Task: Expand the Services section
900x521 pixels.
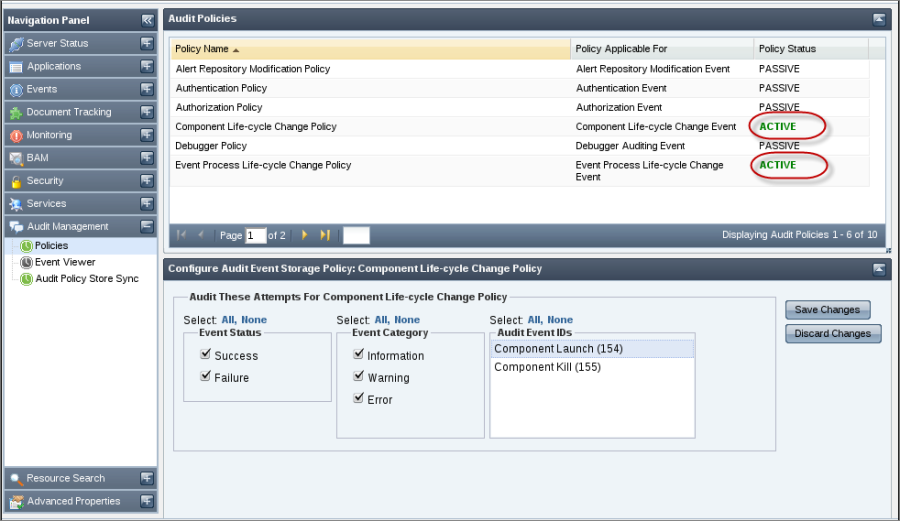Action: 147,205
